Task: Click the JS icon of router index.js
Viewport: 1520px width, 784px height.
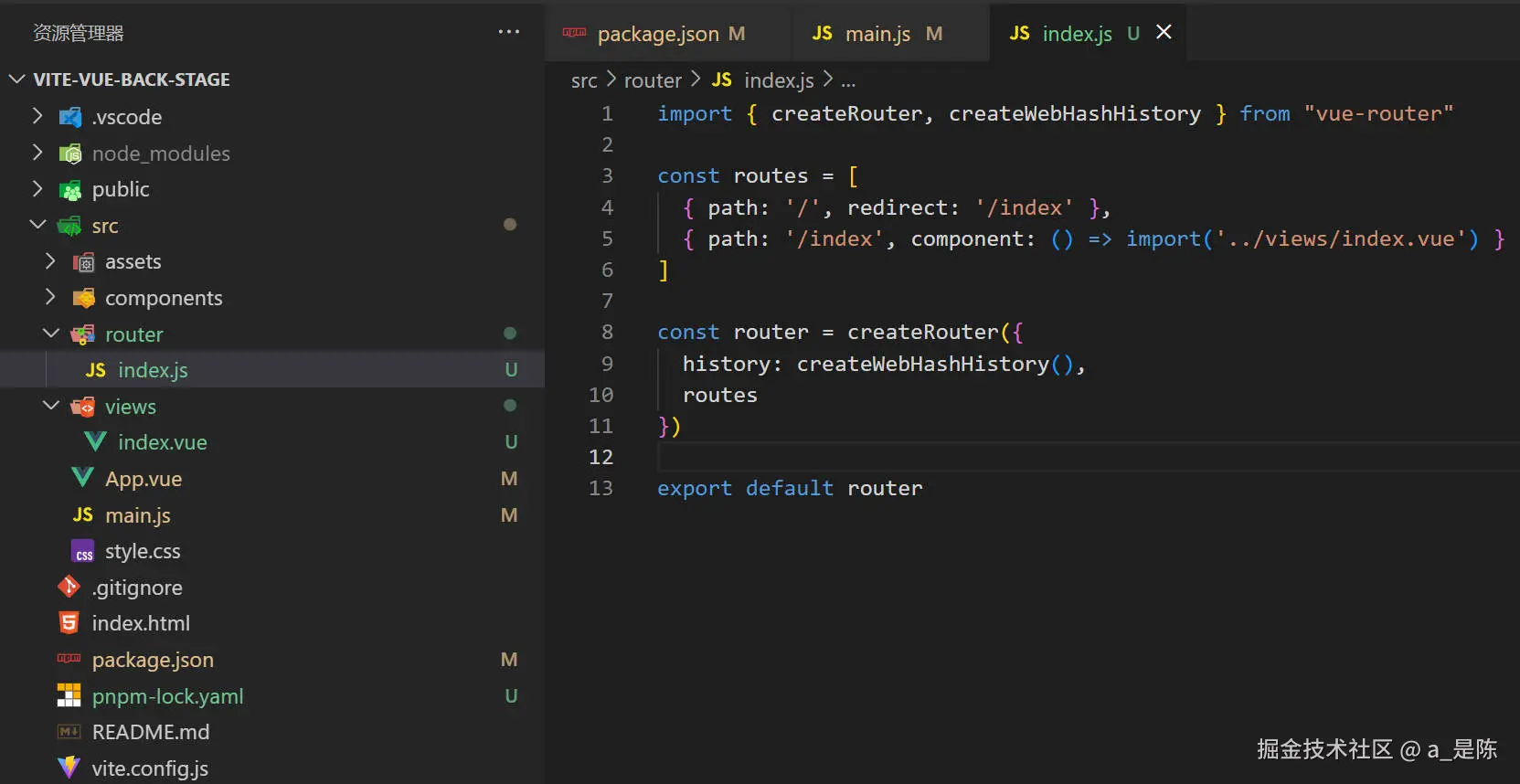Action: (96, 370)
